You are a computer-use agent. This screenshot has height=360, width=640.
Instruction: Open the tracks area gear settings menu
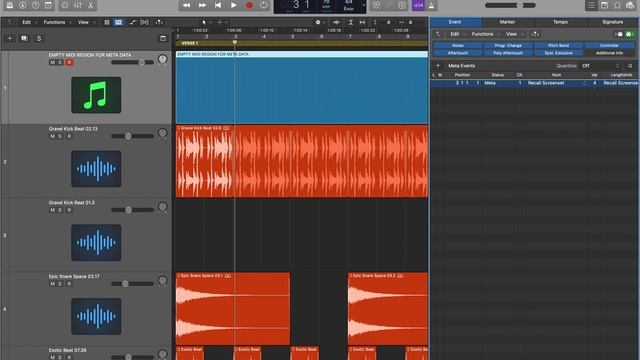318,22
